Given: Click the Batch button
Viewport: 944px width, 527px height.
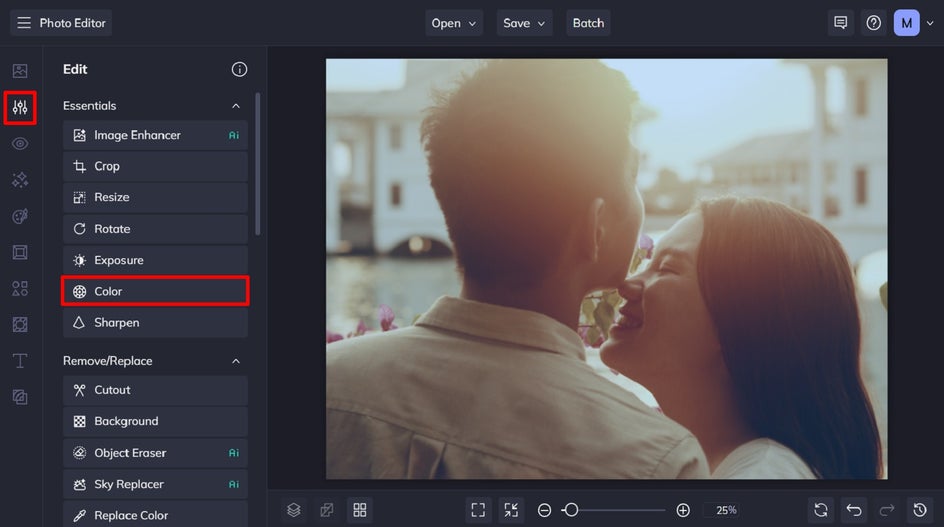Looking at the screenshot, I should [588, 23].
